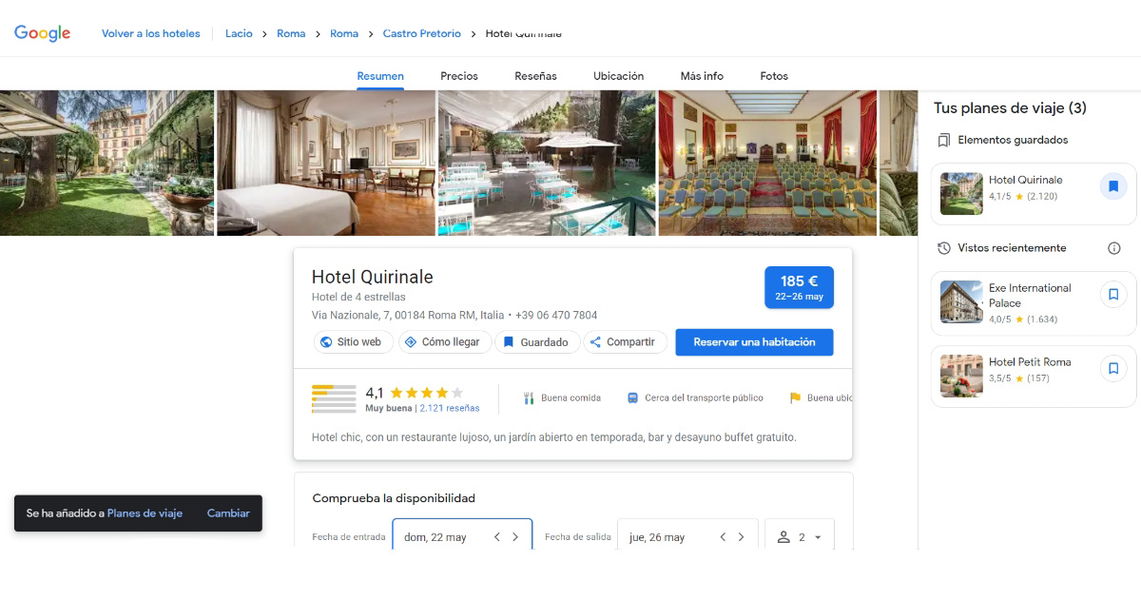The image size is (1141, 600).
Task: Open the Reseñas tab
Action: click(x=536, y=76)
